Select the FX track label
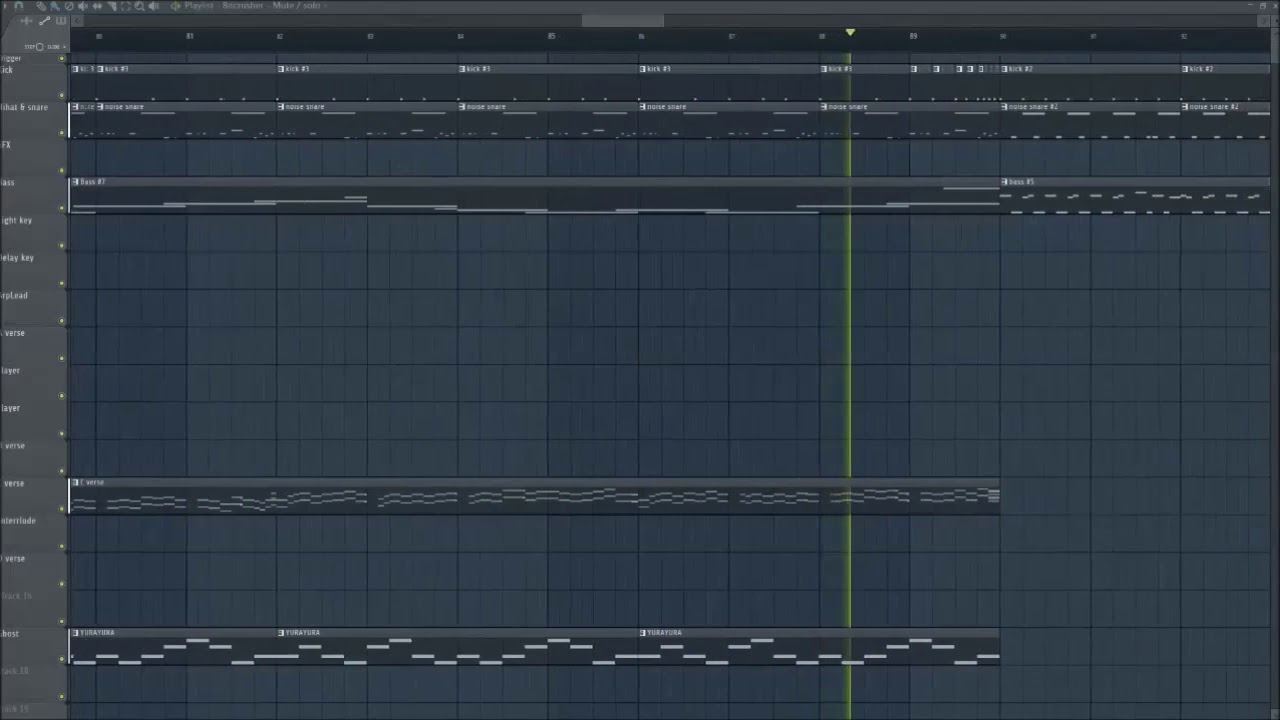This screenshot has height=720, width=1280. tap(6, 146)
